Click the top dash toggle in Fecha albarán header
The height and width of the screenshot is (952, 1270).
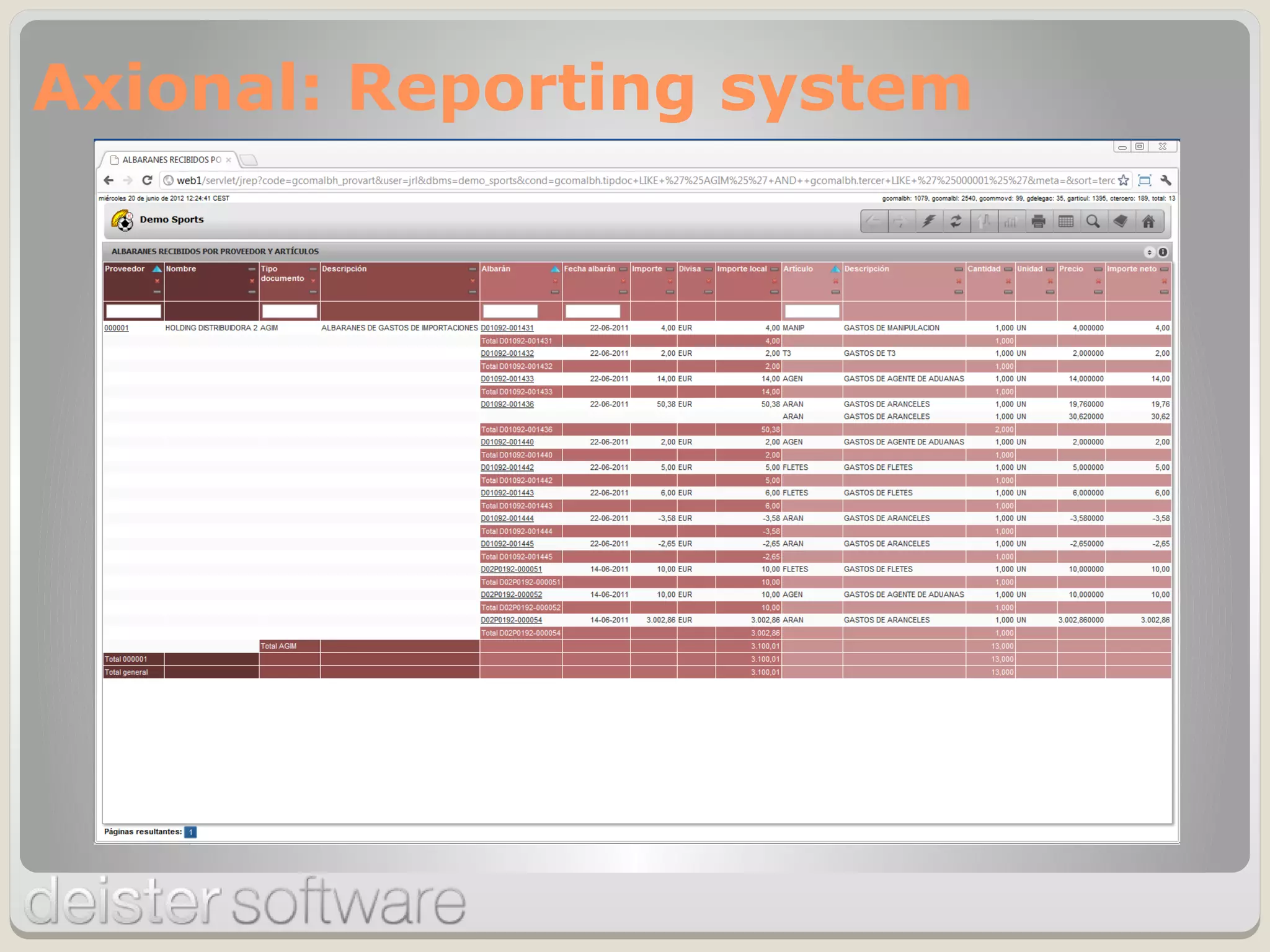[623, 269]
